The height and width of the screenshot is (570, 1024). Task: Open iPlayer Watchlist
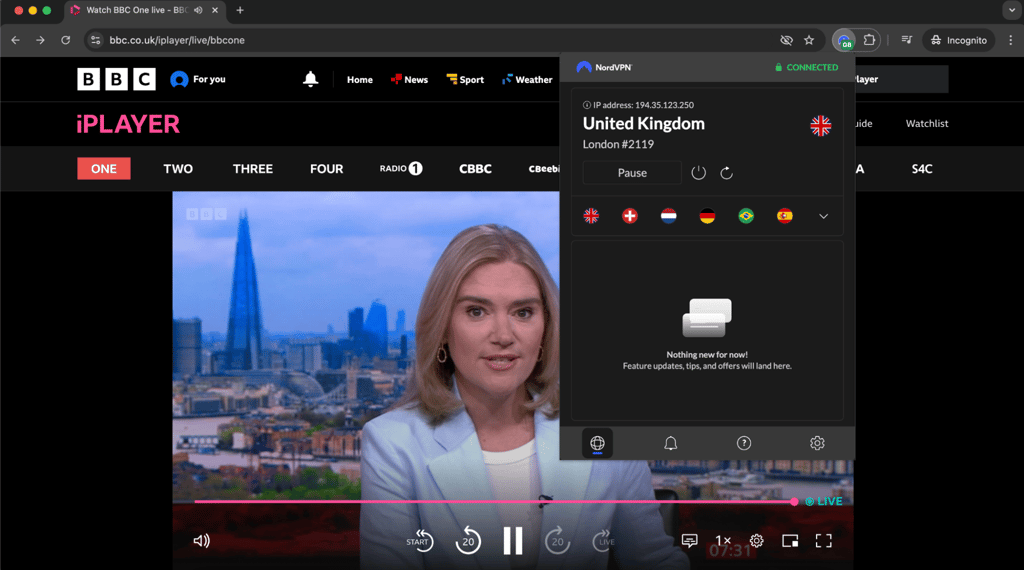tap(927, 123)
